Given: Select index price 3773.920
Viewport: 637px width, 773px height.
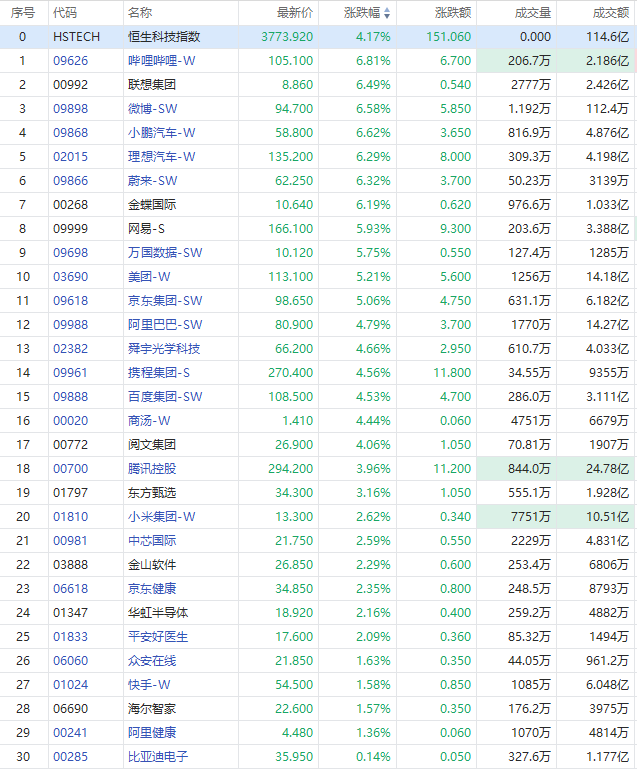Looking at the screenshot, I should click(287, 36).
